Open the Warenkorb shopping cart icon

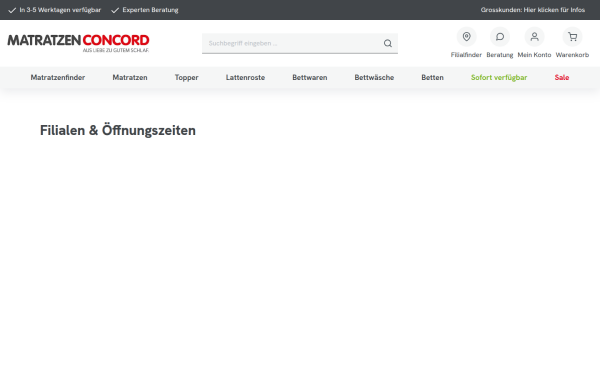572,37
